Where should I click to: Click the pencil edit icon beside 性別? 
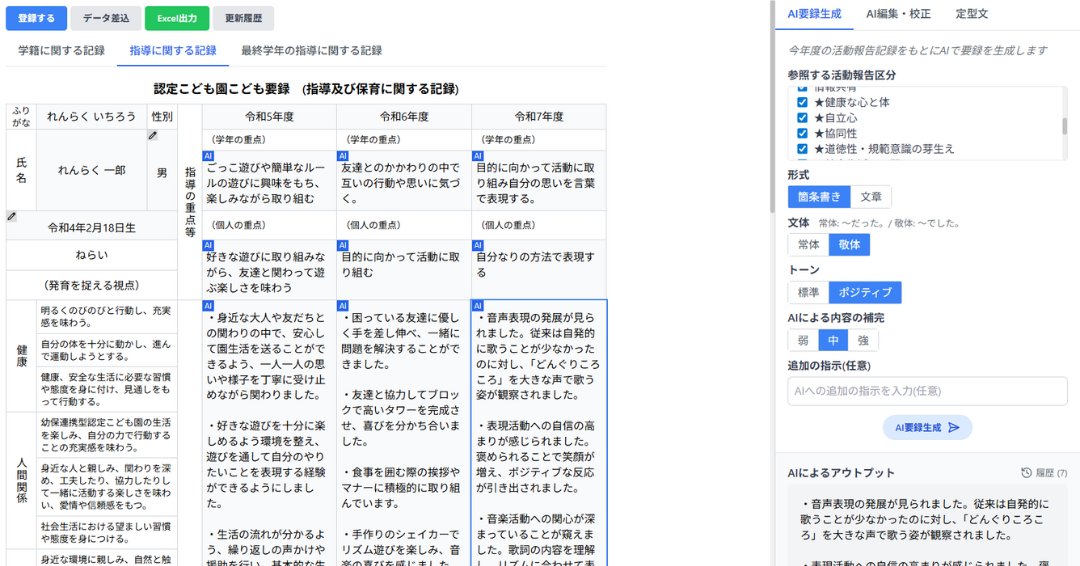(x=153, y=136)
